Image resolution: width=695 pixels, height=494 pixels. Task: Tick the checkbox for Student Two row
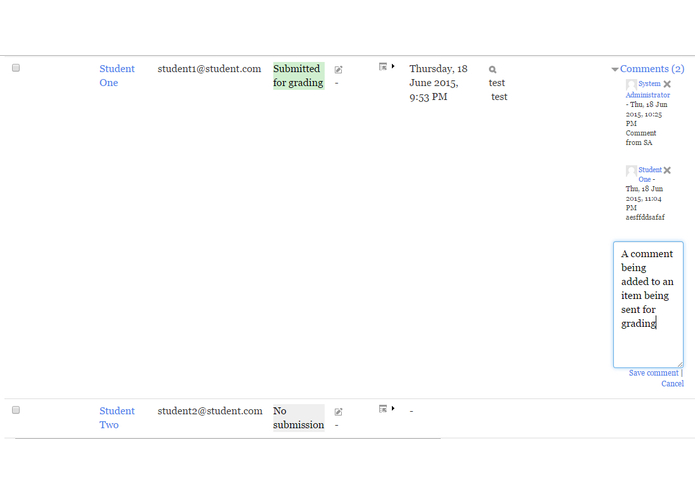point(16,410)
